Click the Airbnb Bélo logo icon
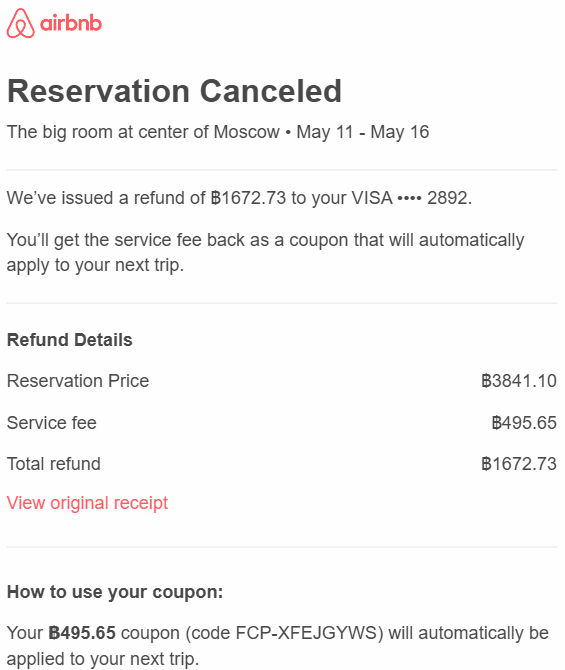This screenshot has height=670, width=565. tap(21, 23)
